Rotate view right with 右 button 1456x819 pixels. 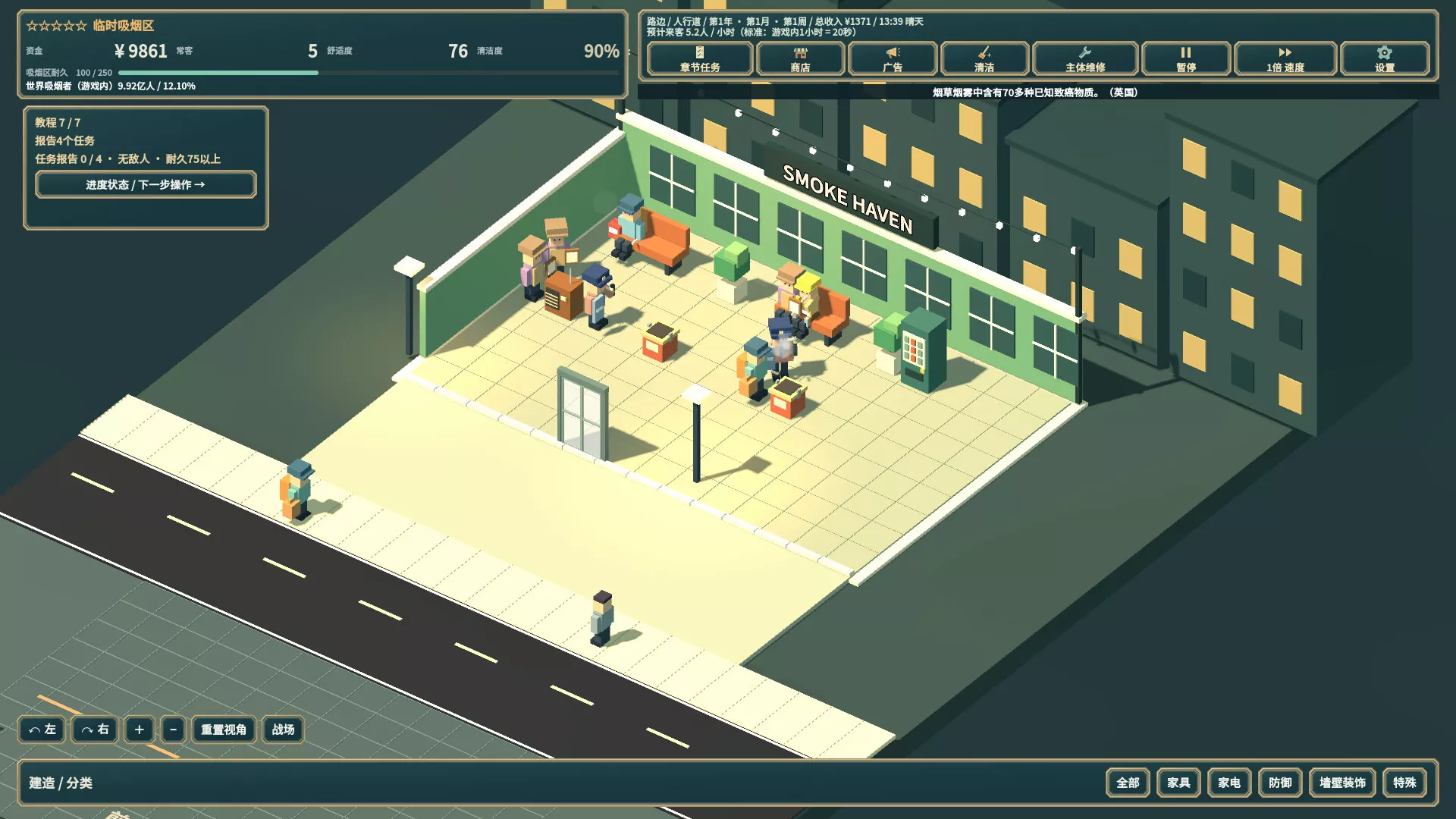pyautogui.click(x=95, y=730)
